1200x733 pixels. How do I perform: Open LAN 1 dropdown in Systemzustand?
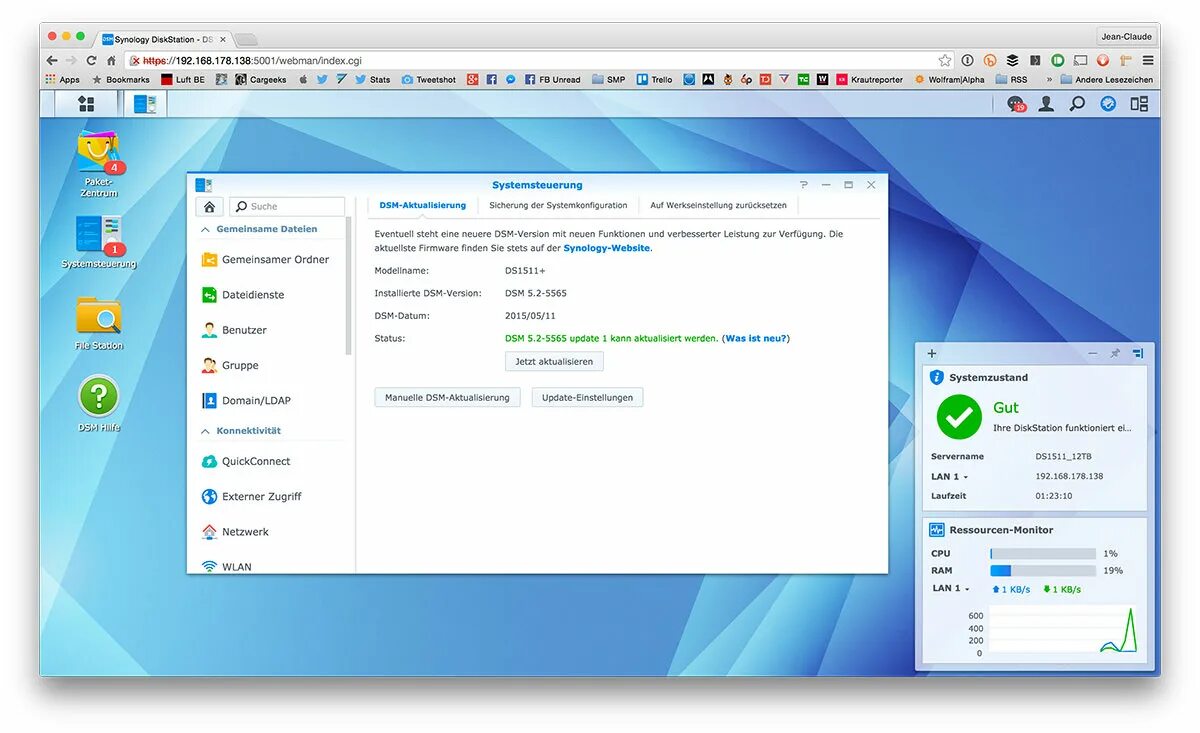tap(950, 476)
